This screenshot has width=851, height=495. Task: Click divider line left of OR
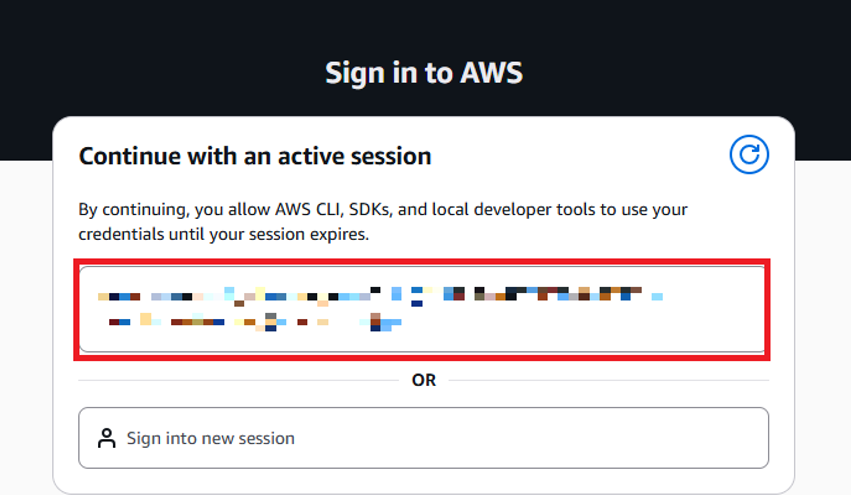[x=240, y=381]
